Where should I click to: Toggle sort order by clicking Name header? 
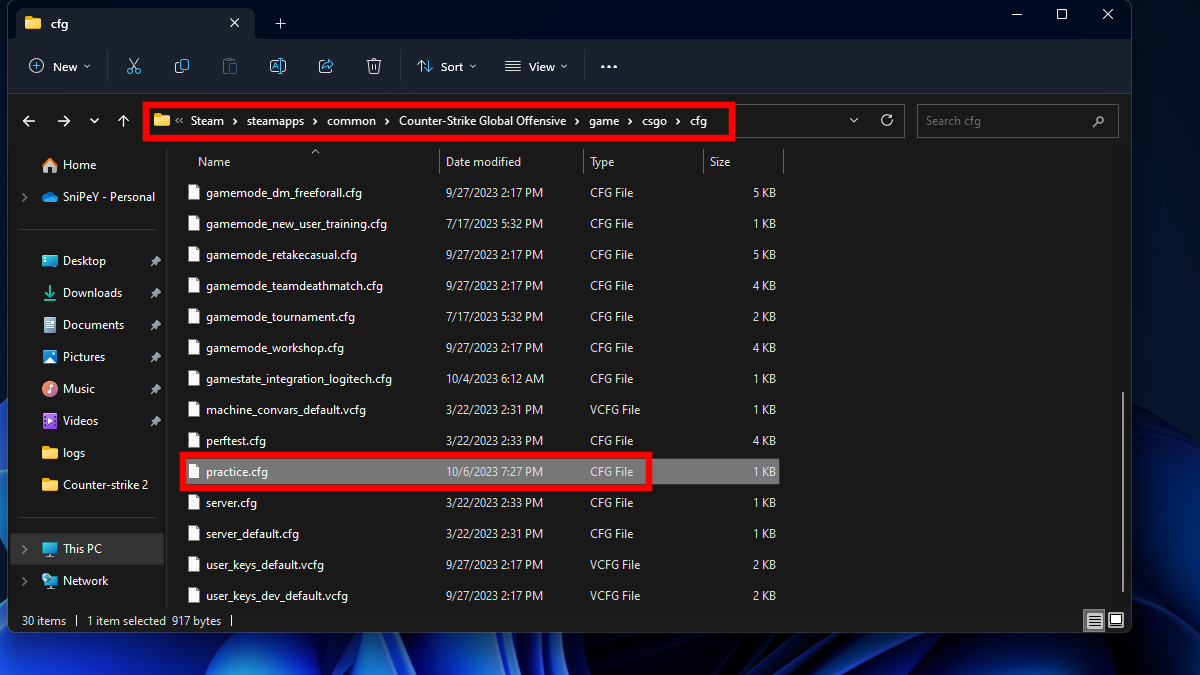click(x=213, y=161)
